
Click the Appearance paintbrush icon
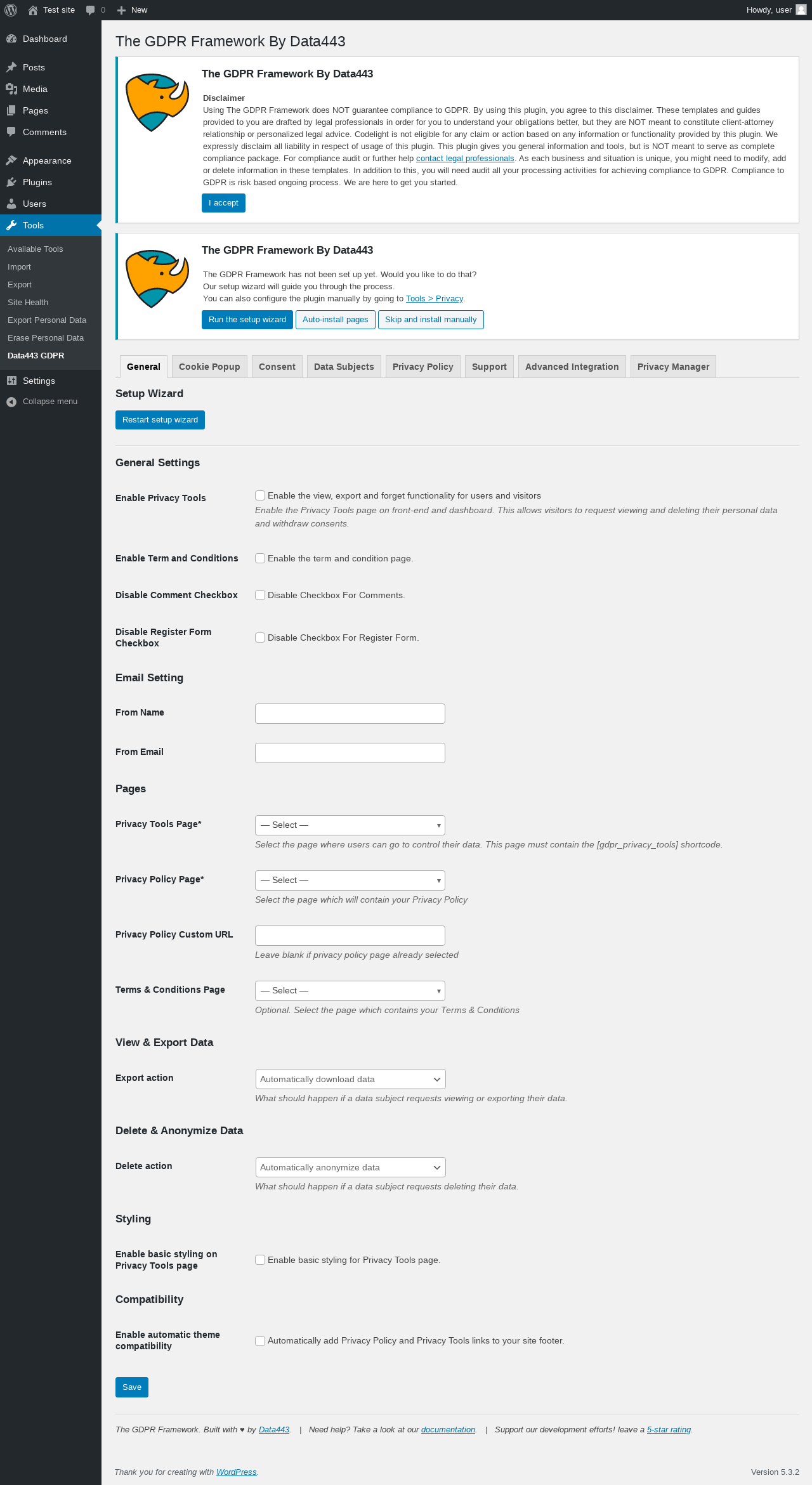[x=11, y=160]
